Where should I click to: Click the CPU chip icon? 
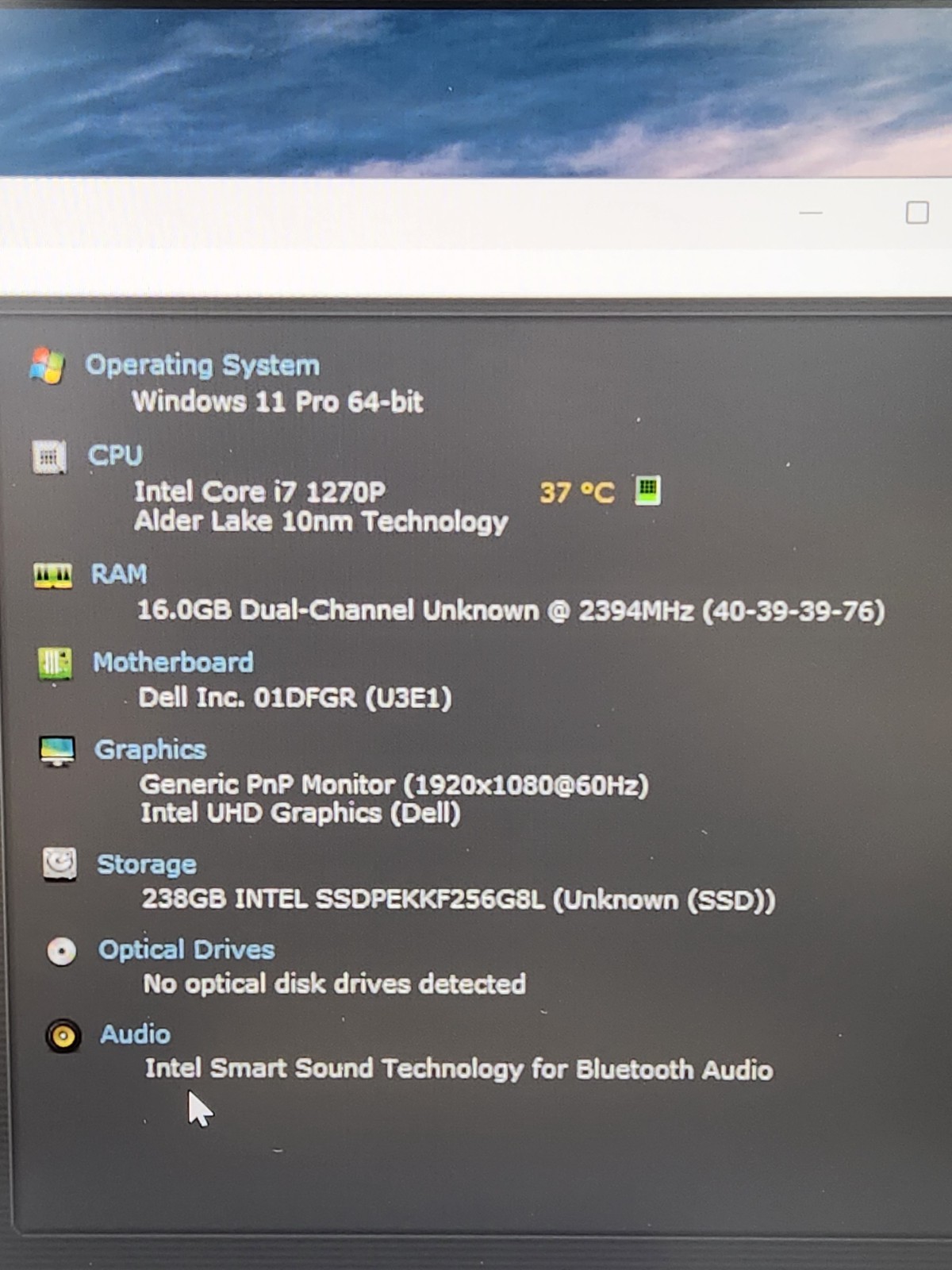(x=49, y=457)
